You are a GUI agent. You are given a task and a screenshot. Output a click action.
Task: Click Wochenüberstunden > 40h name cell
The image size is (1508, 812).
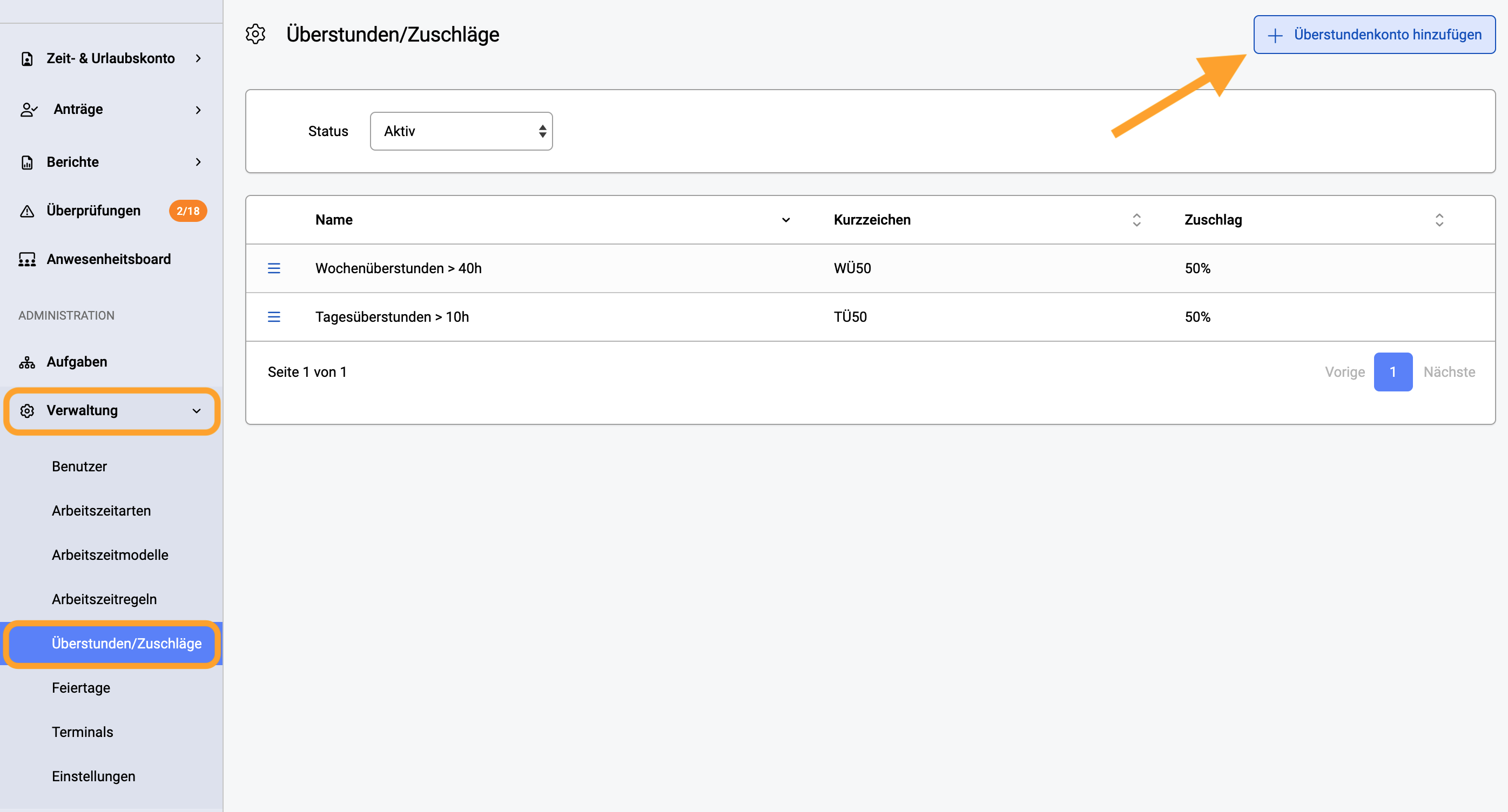(398, 268)
